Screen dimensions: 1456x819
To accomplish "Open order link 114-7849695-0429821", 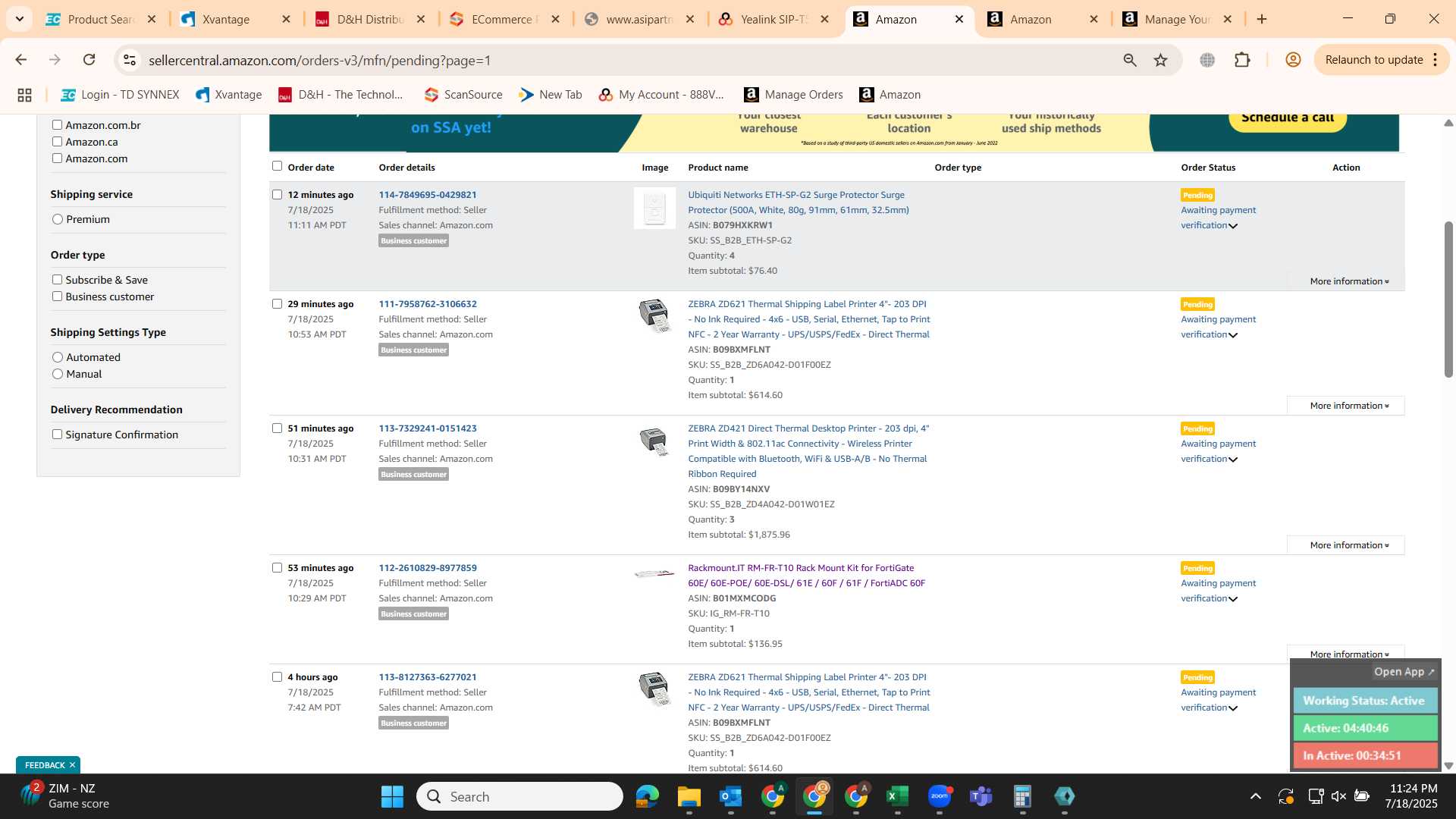I will click(x=428, y=195).
